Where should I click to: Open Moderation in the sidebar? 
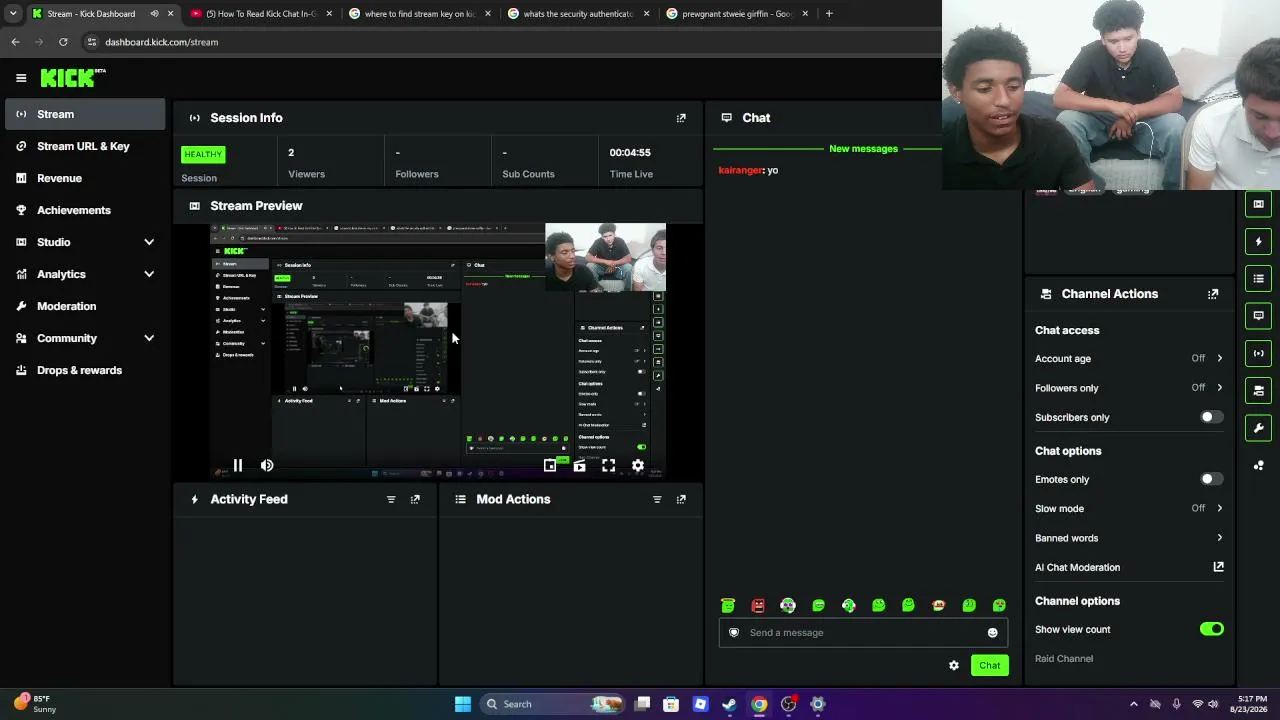click(85, 306)
